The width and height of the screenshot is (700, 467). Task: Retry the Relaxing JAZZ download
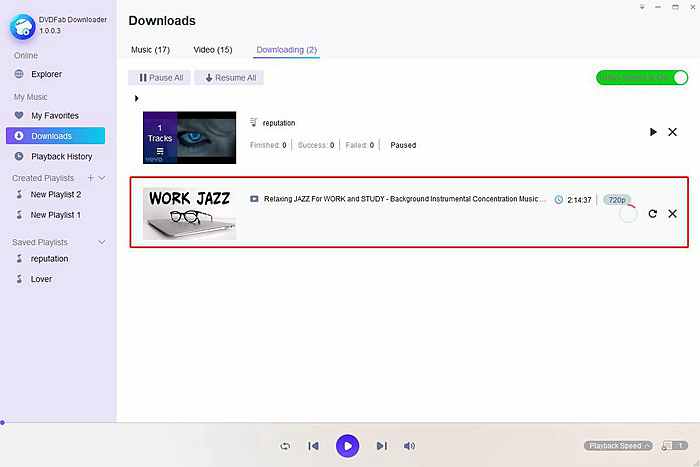click(653, 214)
